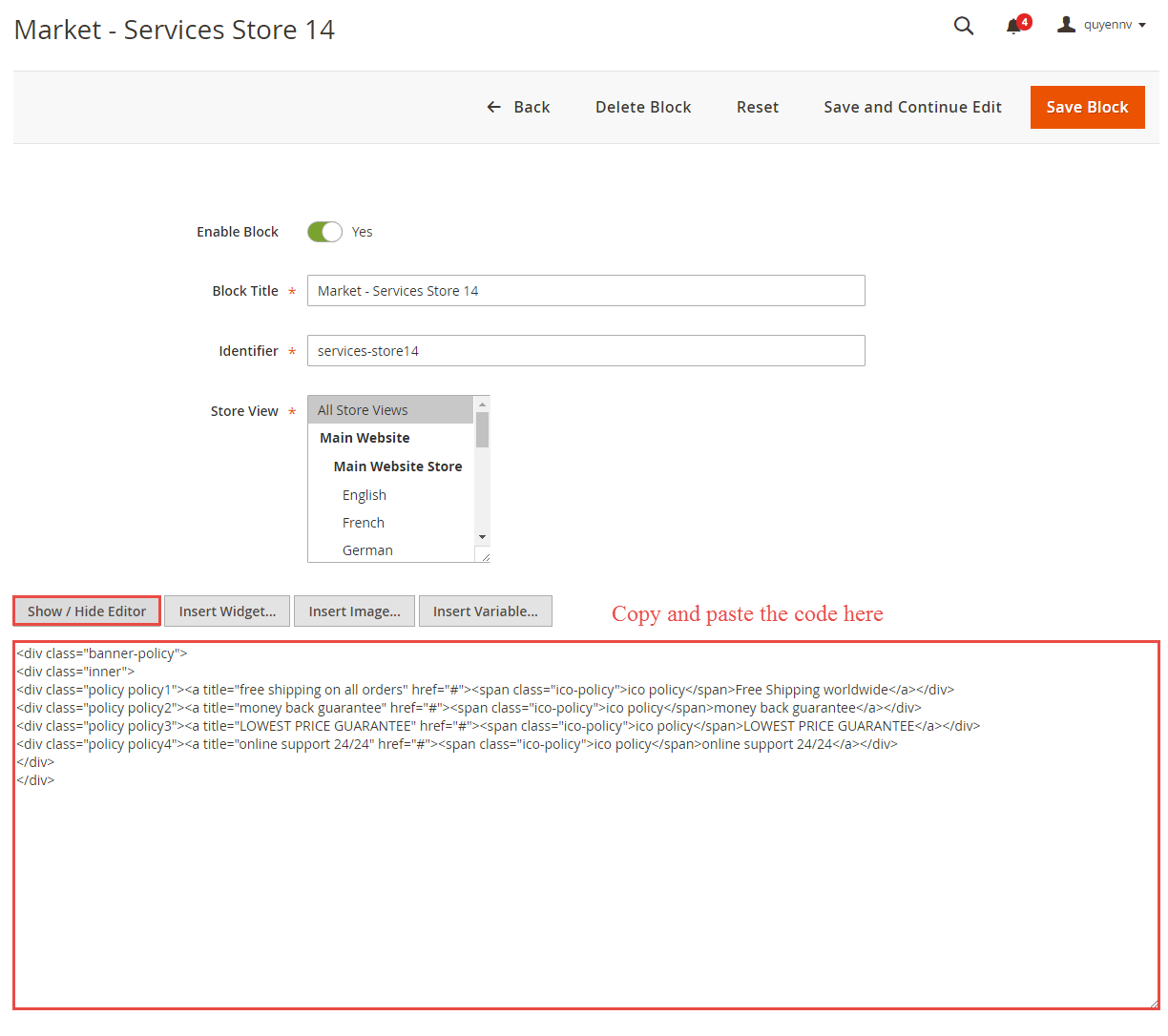The height and width of the screenshot is (1036, 1168).
Task: Toggle the Enable Block switch
Action: tap(324, 232)
